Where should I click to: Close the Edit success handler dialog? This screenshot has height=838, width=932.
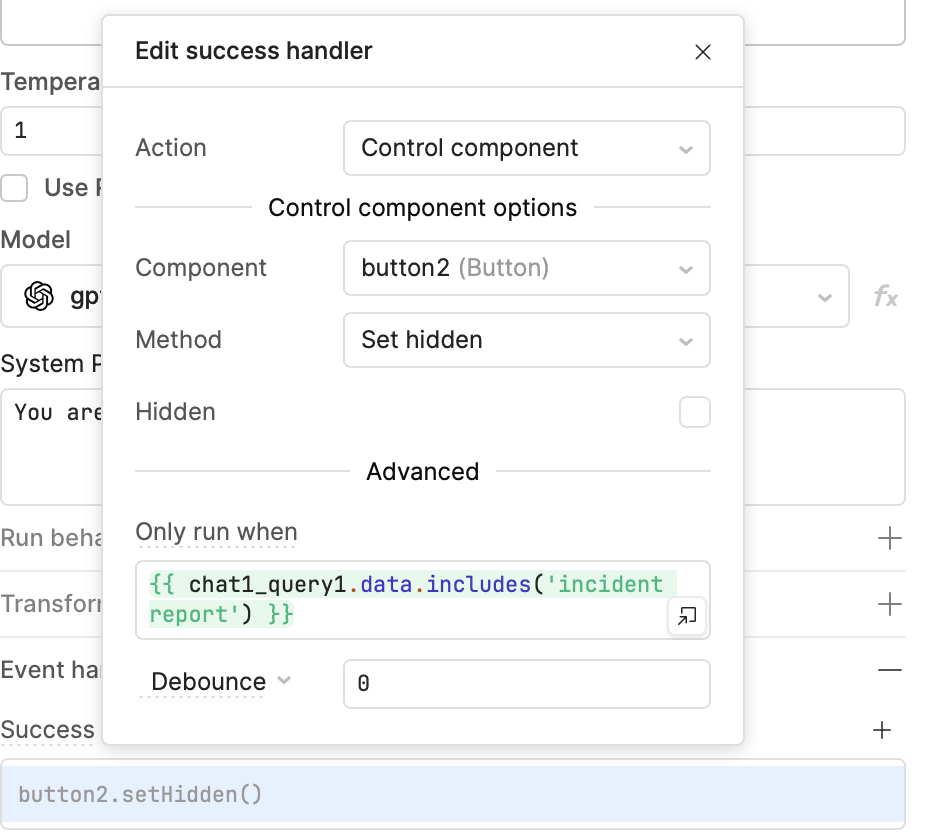703,53
